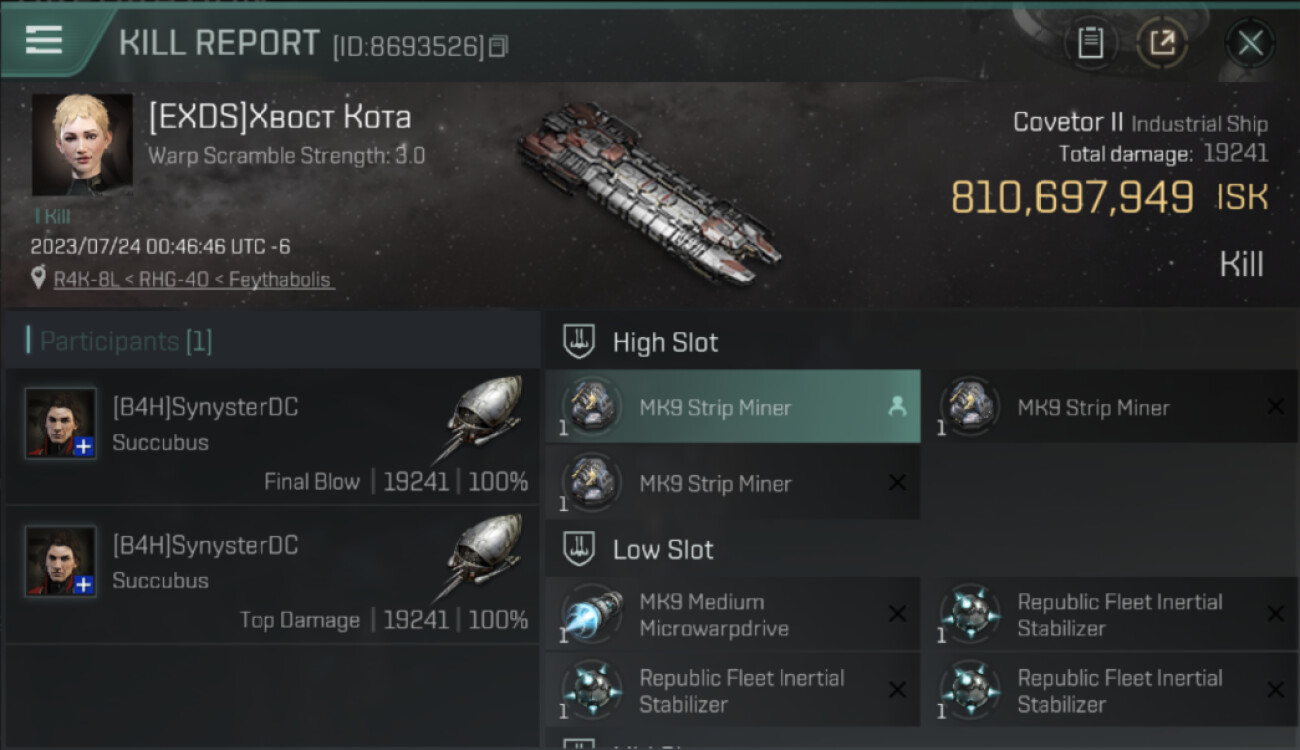The height and width of the screenshot is (750, 1300).
Task: Click the Top Damage Succubus ship icon
Action: tap(484, 558)
